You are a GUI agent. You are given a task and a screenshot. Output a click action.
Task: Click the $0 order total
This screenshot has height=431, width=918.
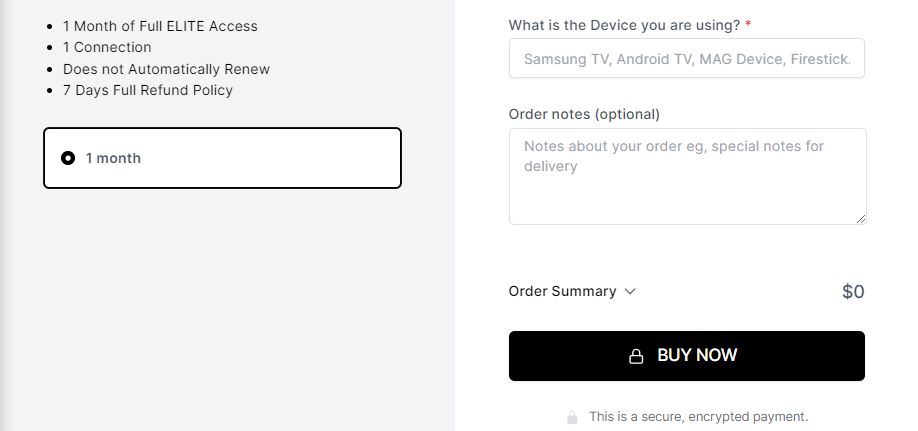(853, 292)
